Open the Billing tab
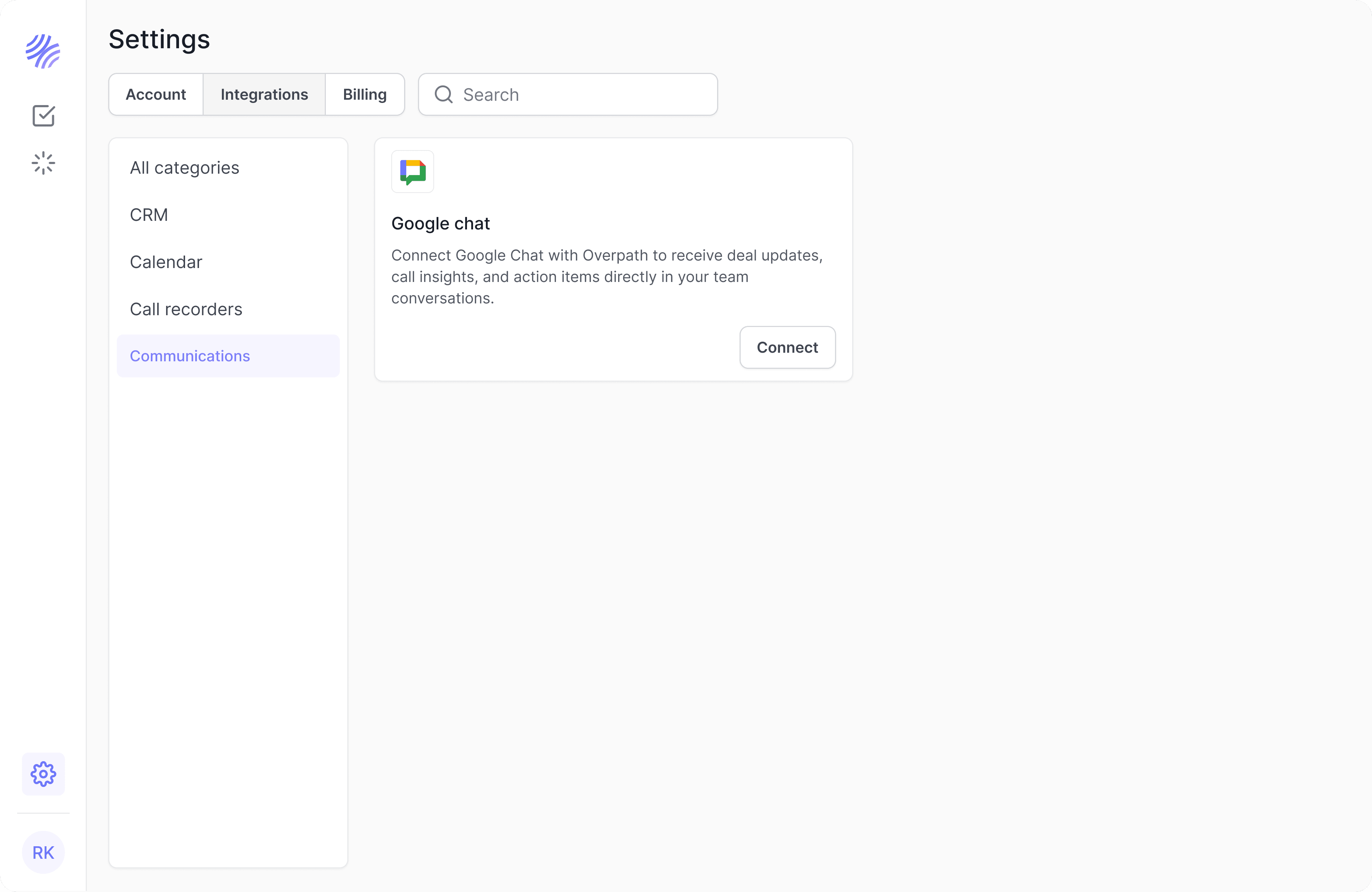Image resolution: width=1372 pixels, height=892 pixels. coord(364,95)
